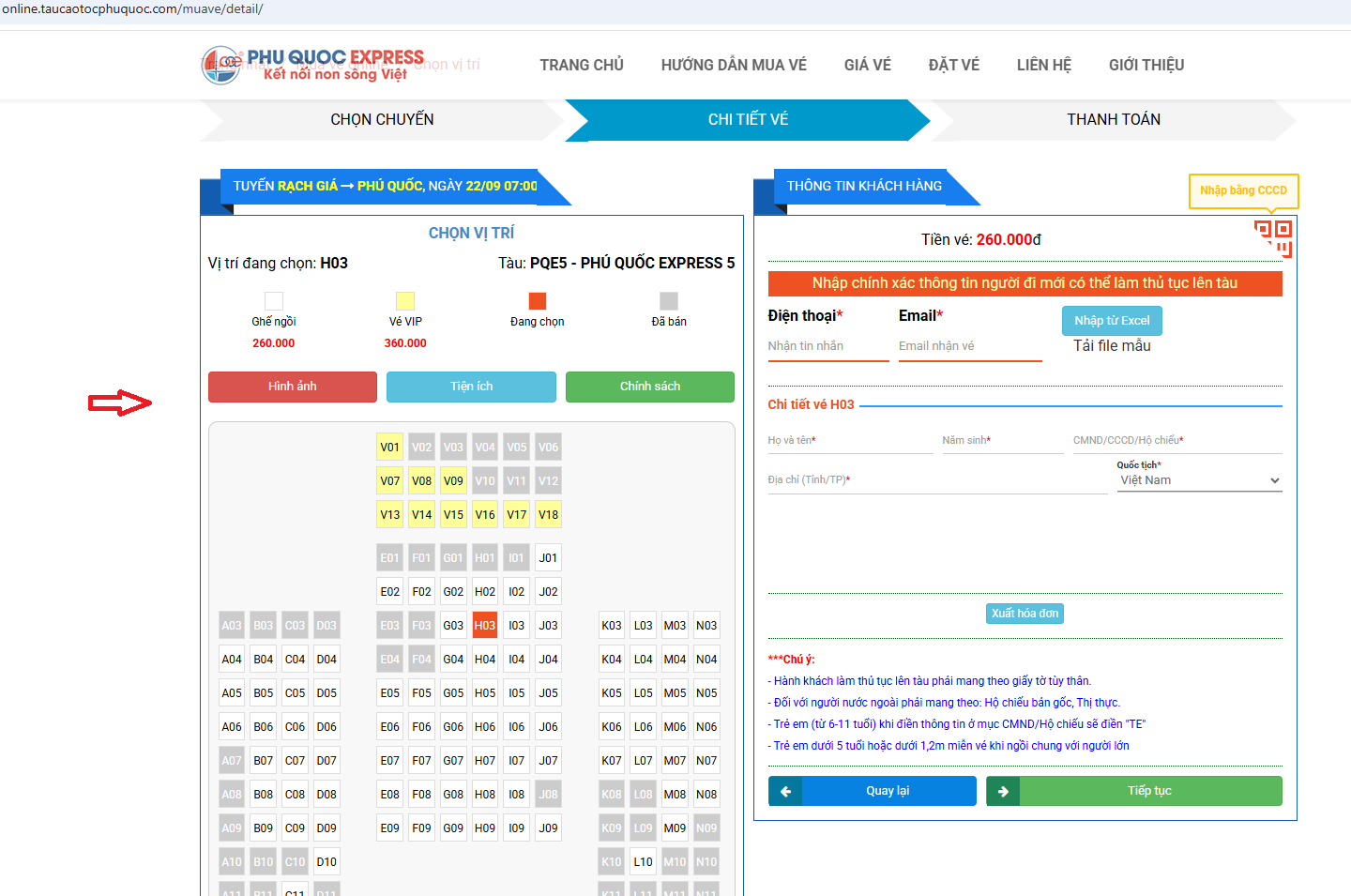1351x896 pixels.
Task: Select seat N03
Action: 706,626
